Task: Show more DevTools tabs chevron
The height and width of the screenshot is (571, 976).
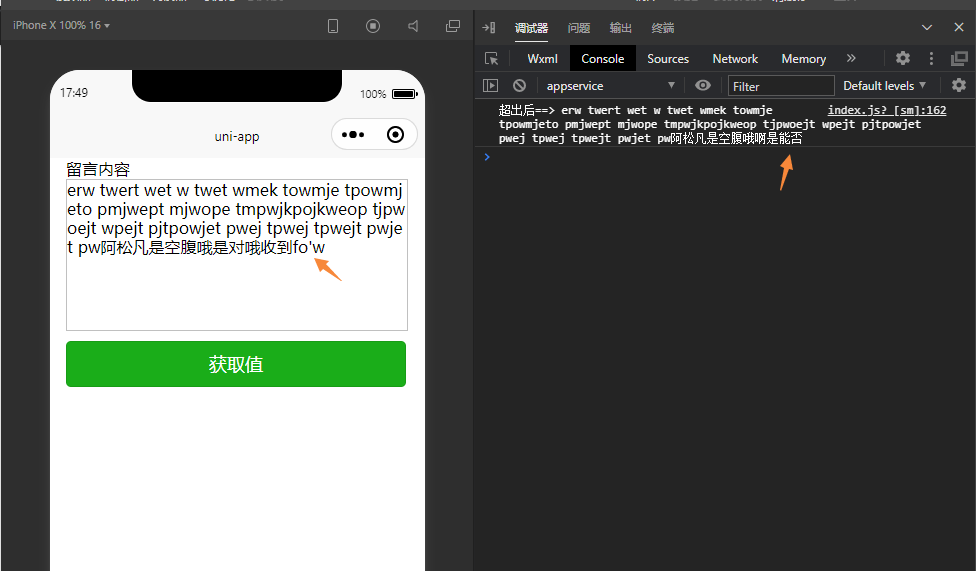Action: point(851,59)
